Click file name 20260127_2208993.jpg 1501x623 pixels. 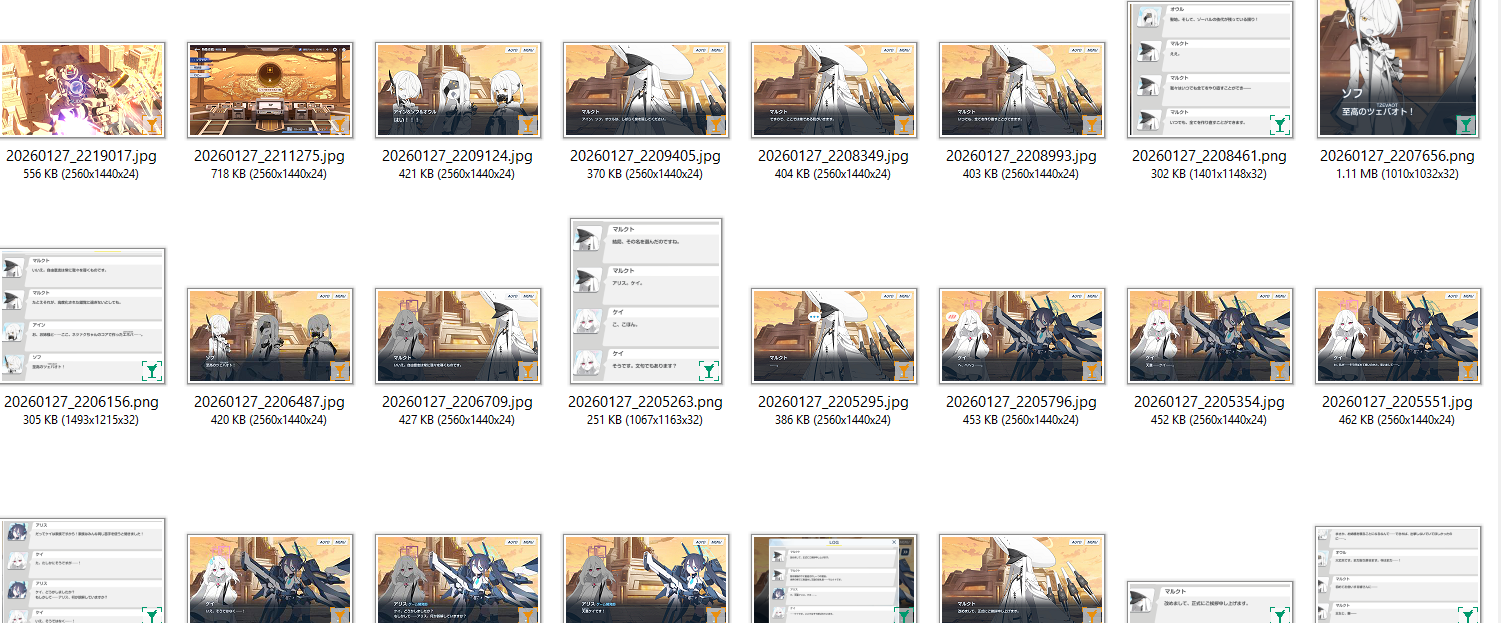point(1021,156)
